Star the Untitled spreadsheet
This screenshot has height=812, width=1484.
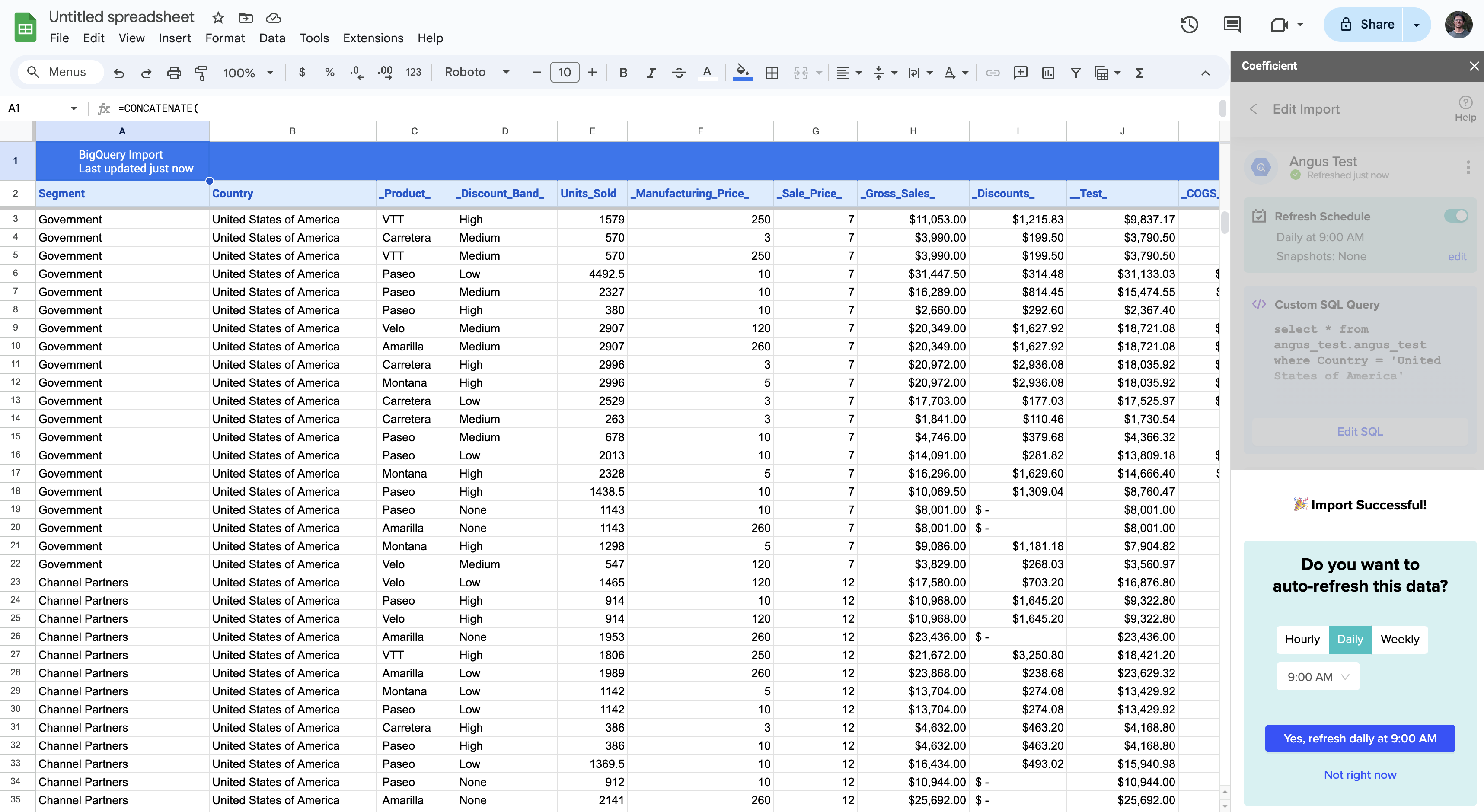click(x=218, y=18)
